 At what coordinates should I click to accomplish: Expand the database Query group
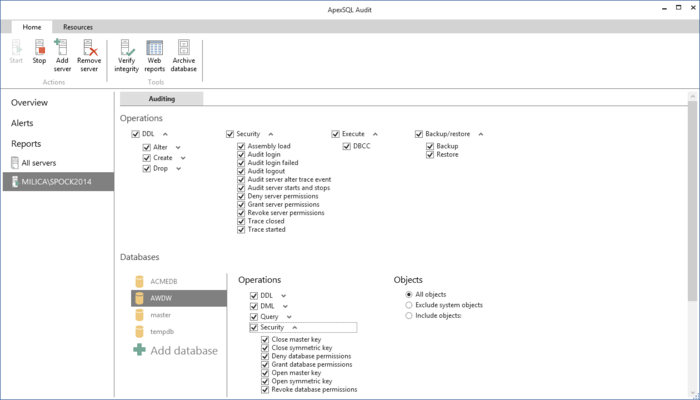point(289,317)
